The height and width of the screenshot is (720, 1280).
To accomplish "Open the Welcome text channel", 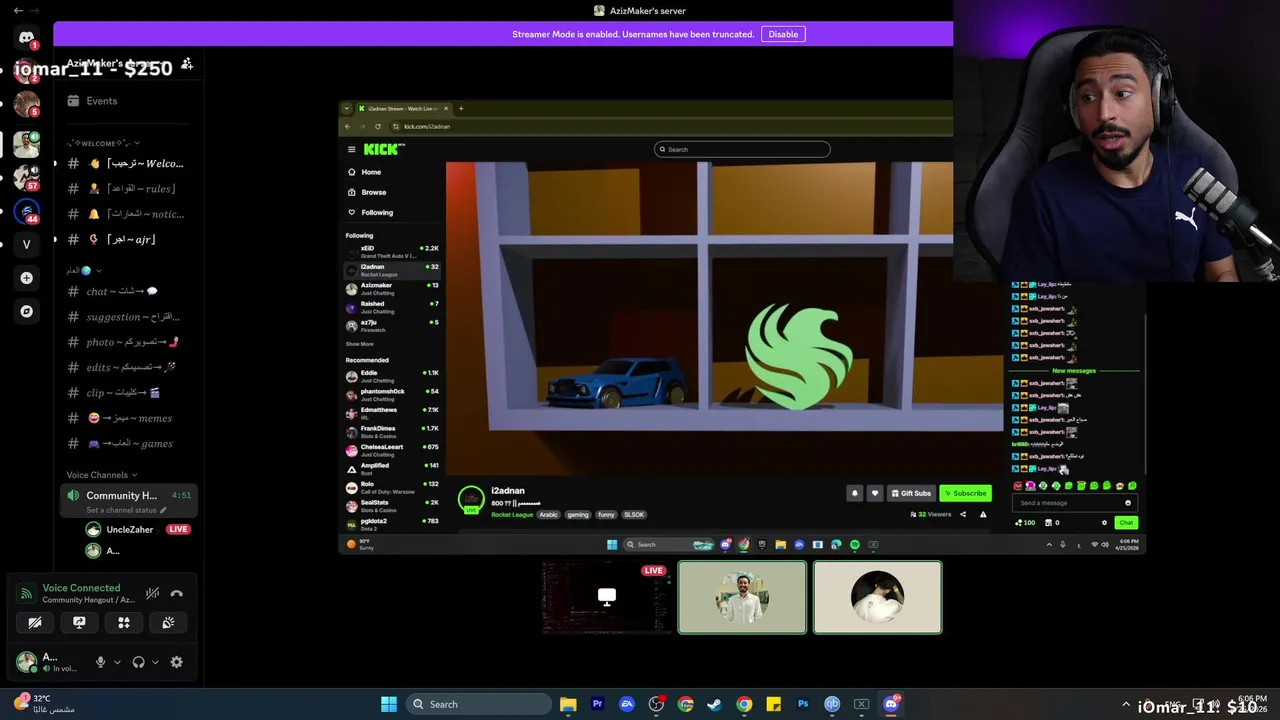I will [x=128, y=163].
